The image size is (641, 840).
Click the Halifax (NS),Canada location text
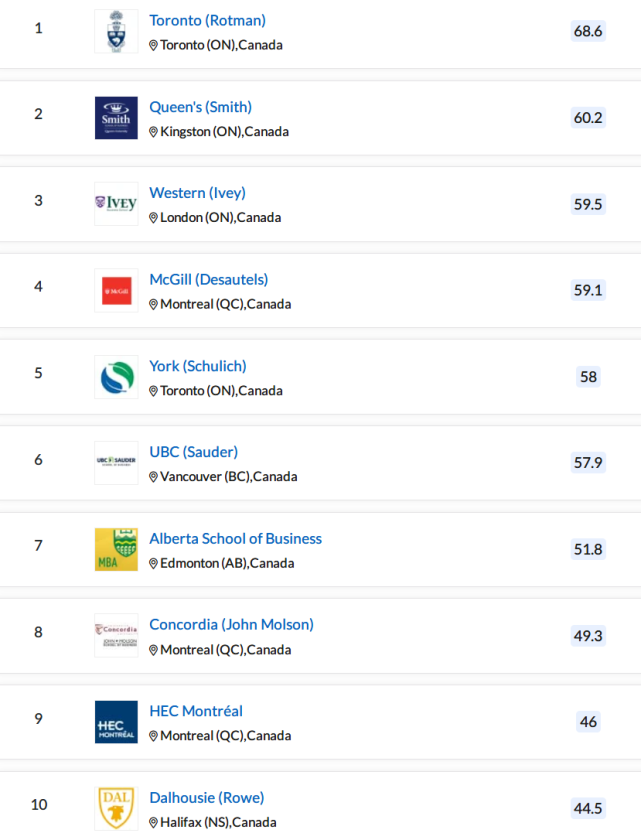(x=218, y=822)
